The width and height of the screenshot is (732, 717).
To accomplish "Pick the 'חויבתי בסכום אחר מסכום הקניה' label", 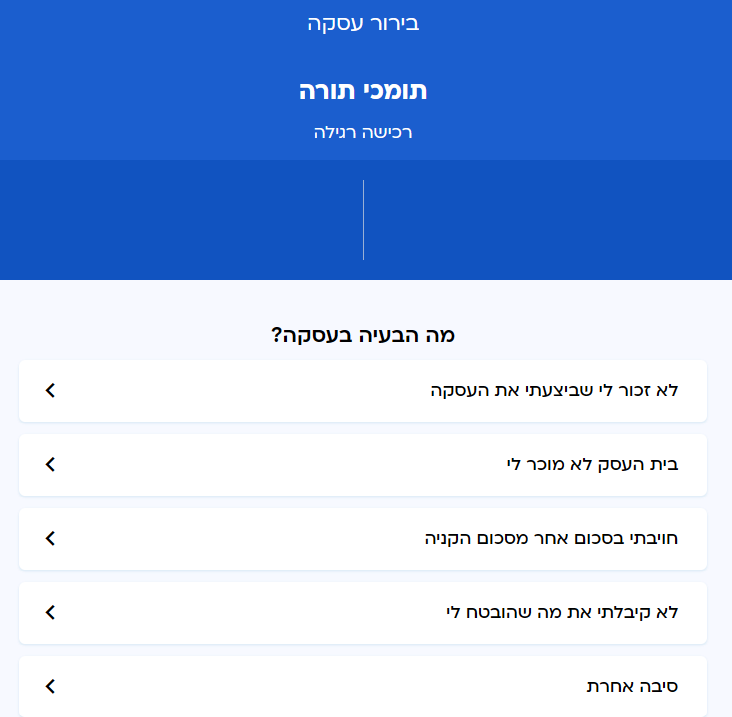I will pyautogui.click(x=551, y=539).
